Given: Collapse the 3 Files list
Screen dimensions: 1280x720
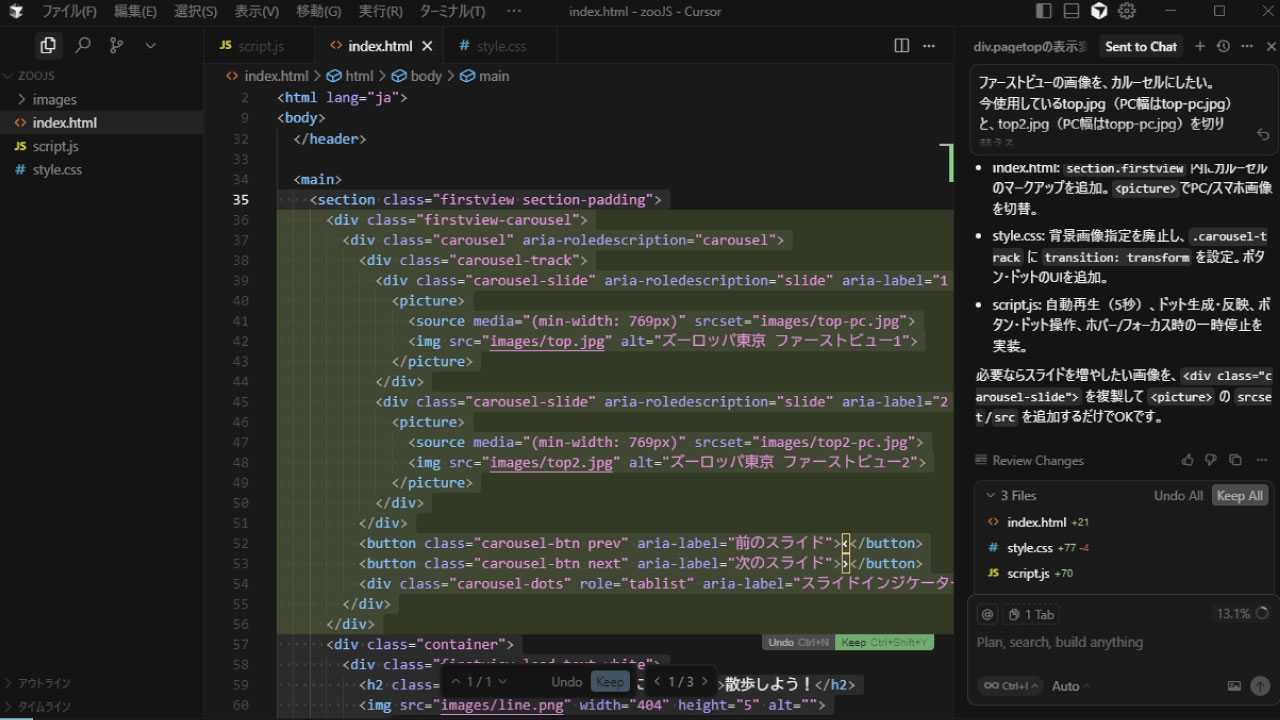Looking at the screenshot, I should pos(1010,496).
